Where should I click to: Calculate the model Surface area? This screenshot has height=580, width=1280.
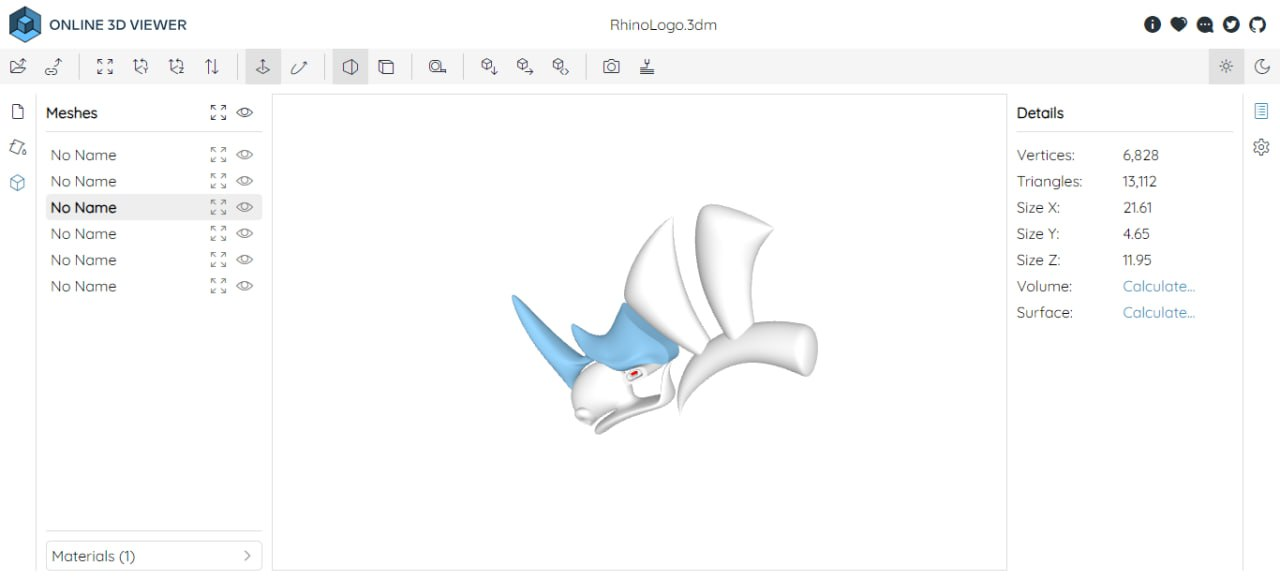pyautogui.click(x=1157, y=312)
